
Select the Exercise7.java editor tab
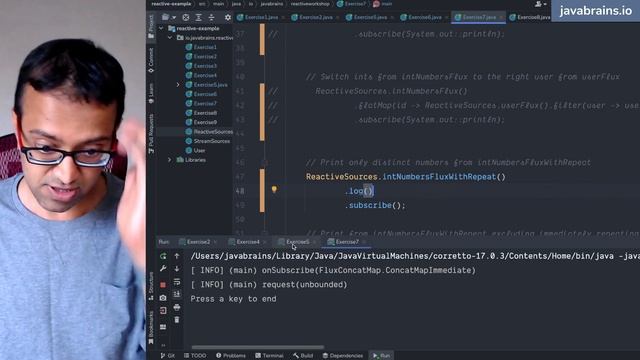click(478, 17)
